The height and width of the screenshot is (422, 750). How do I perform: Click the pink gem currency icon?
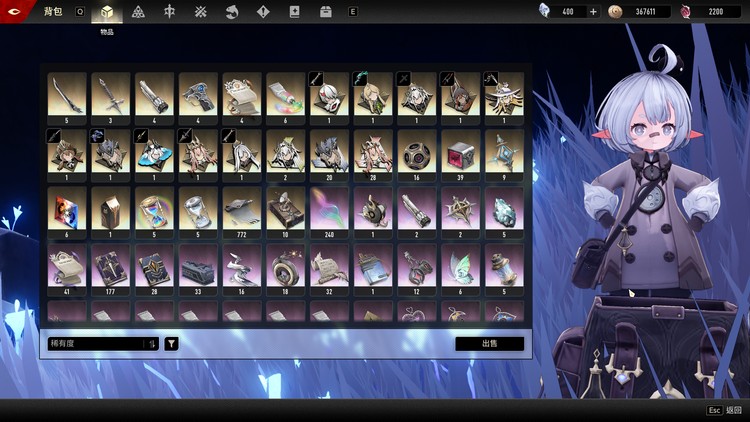(x=686, y=12)
